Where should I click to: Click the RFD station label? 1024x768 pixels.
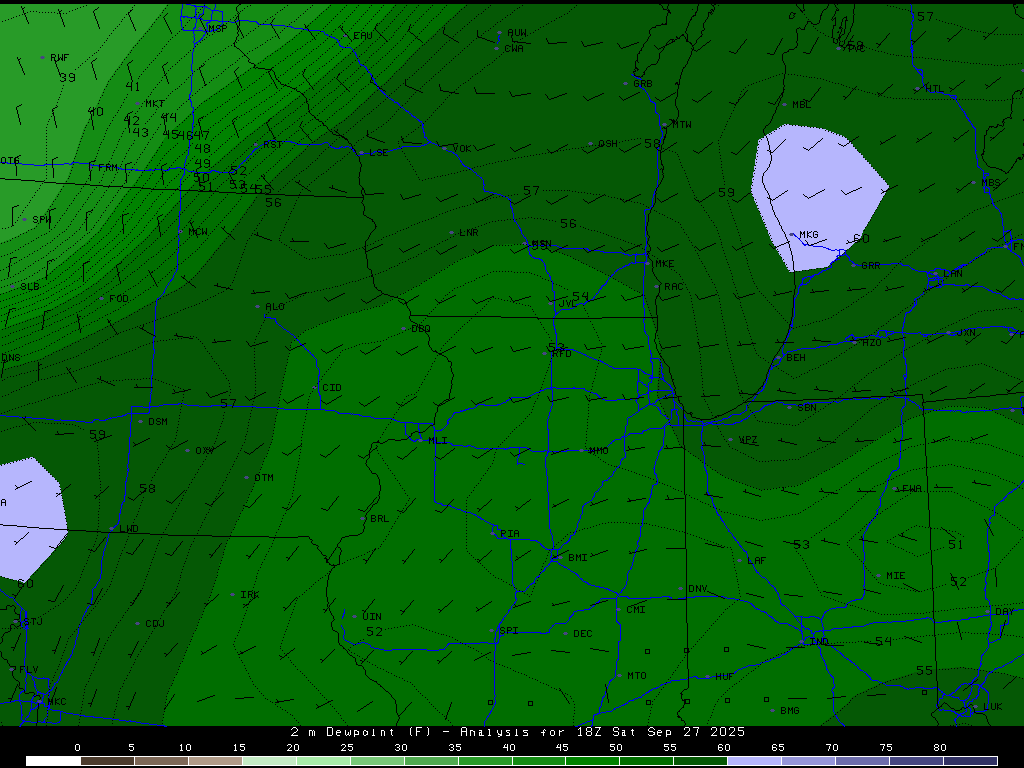pos(562,353)
